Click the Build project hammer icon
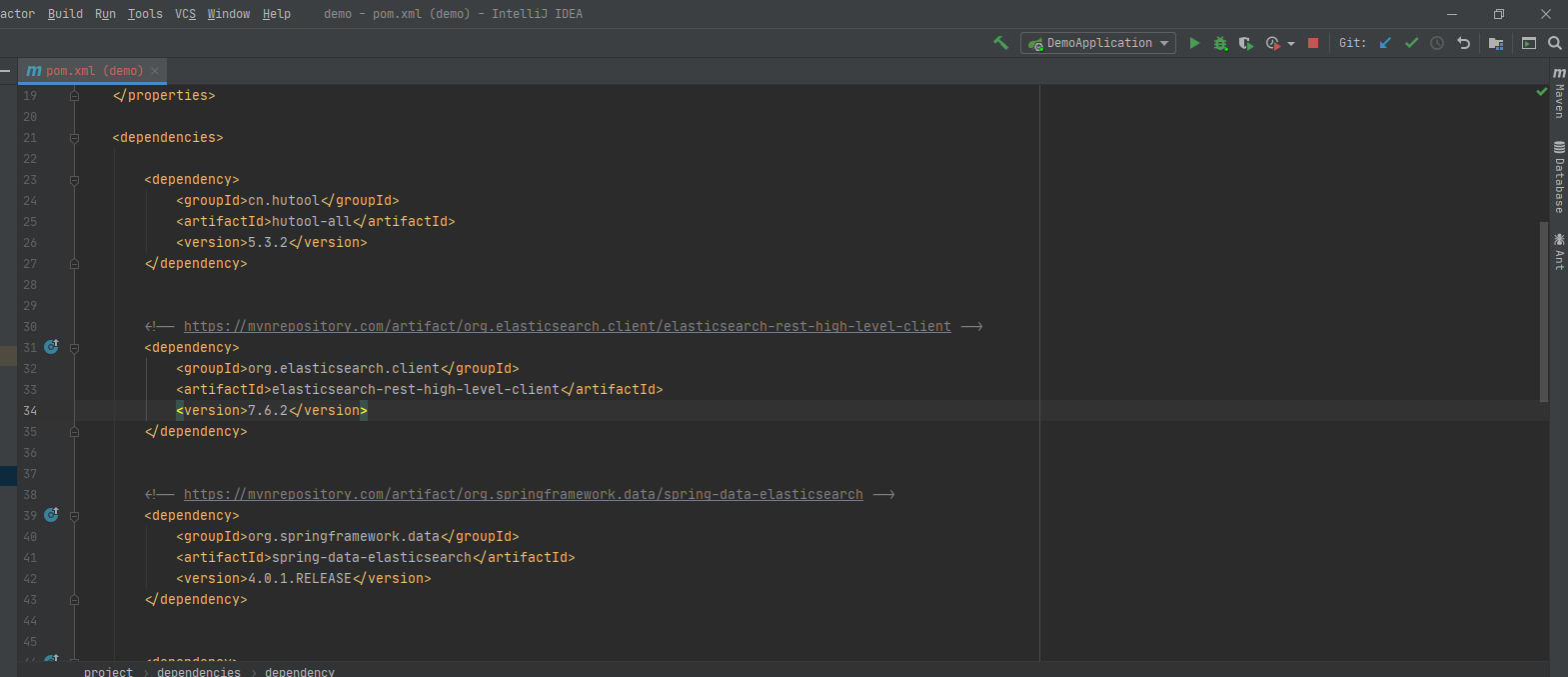Image resolution: width=1568 pixels, height=677 pixels. point(1000,43)
